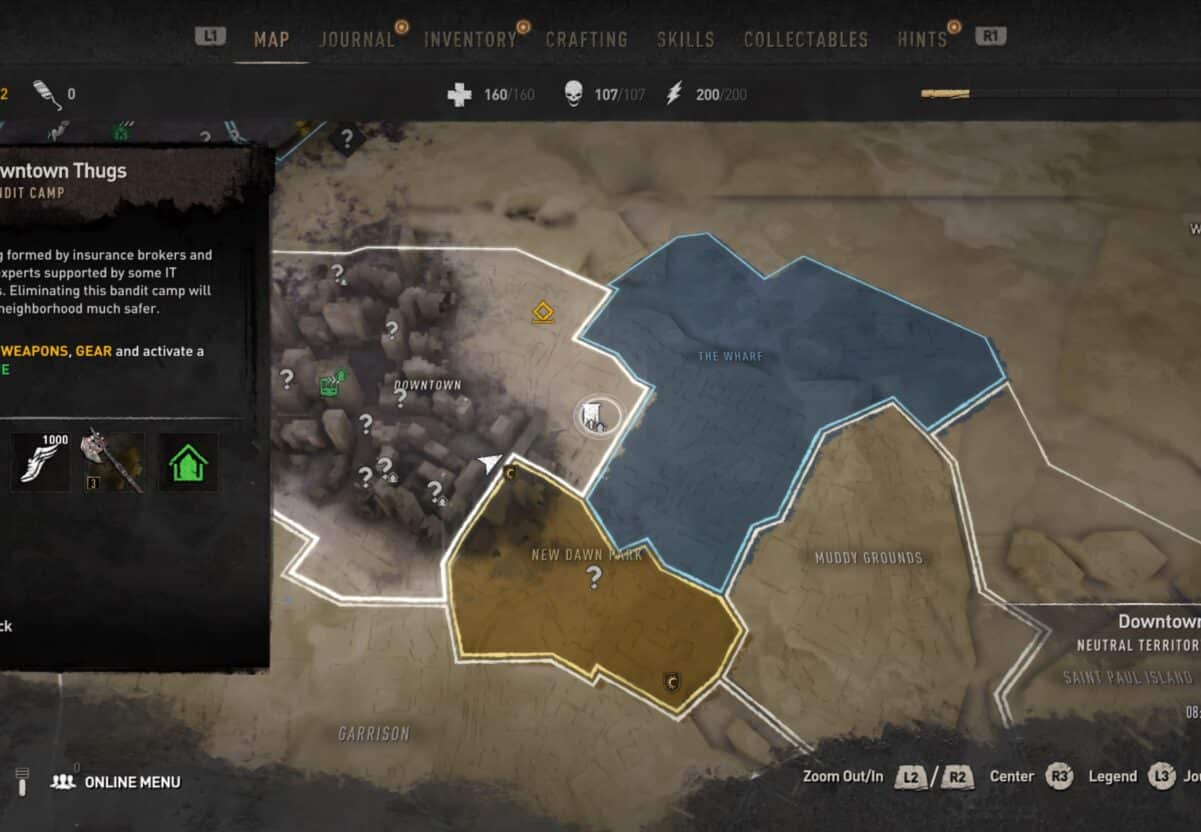
Task: Click the green facility icon near Downtown label
Action: 332,383
